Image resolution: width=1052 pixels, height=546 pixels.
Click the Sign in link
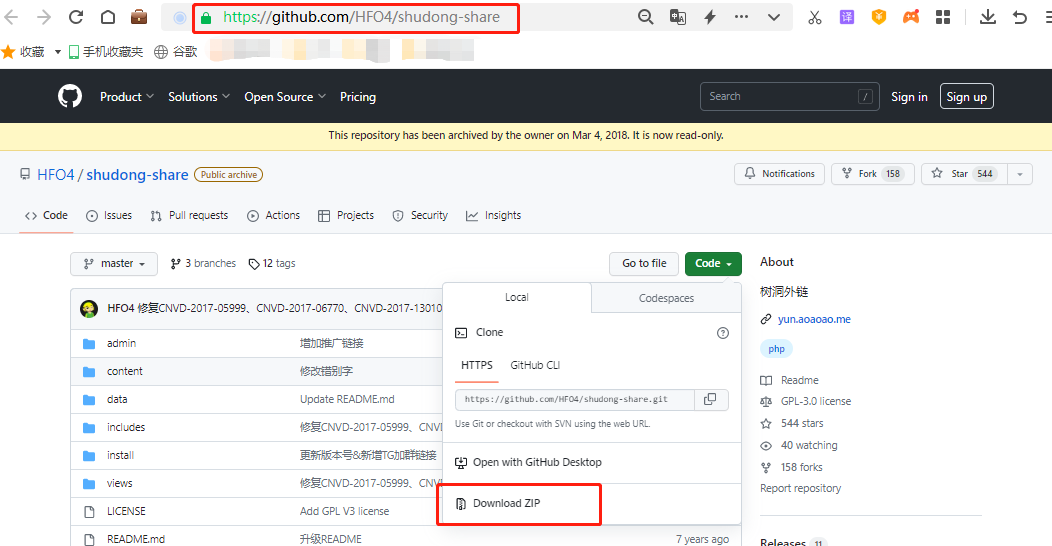909,97
